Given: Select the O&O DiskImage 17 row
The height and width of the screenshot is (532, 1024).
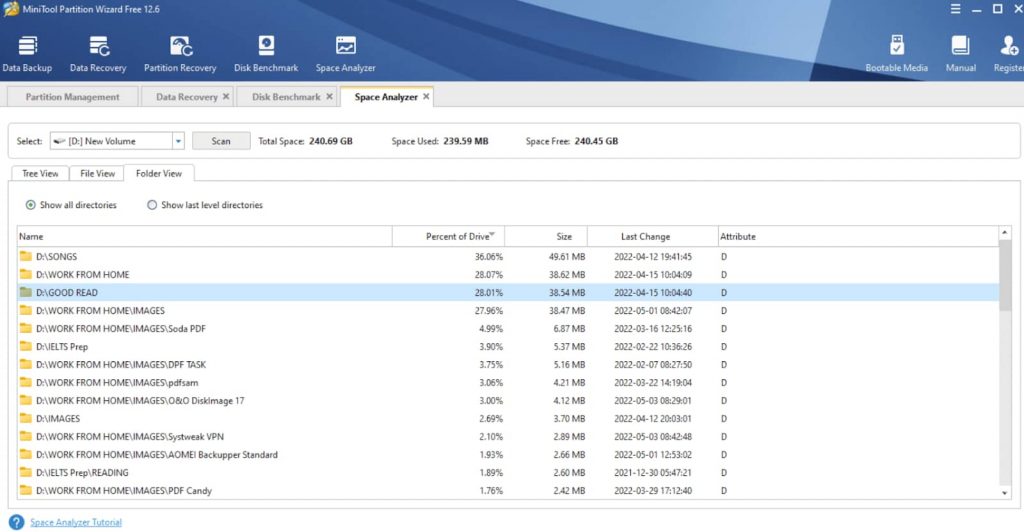Looking at the screenshot, I should pyautogui.click(x=508, y=400).
